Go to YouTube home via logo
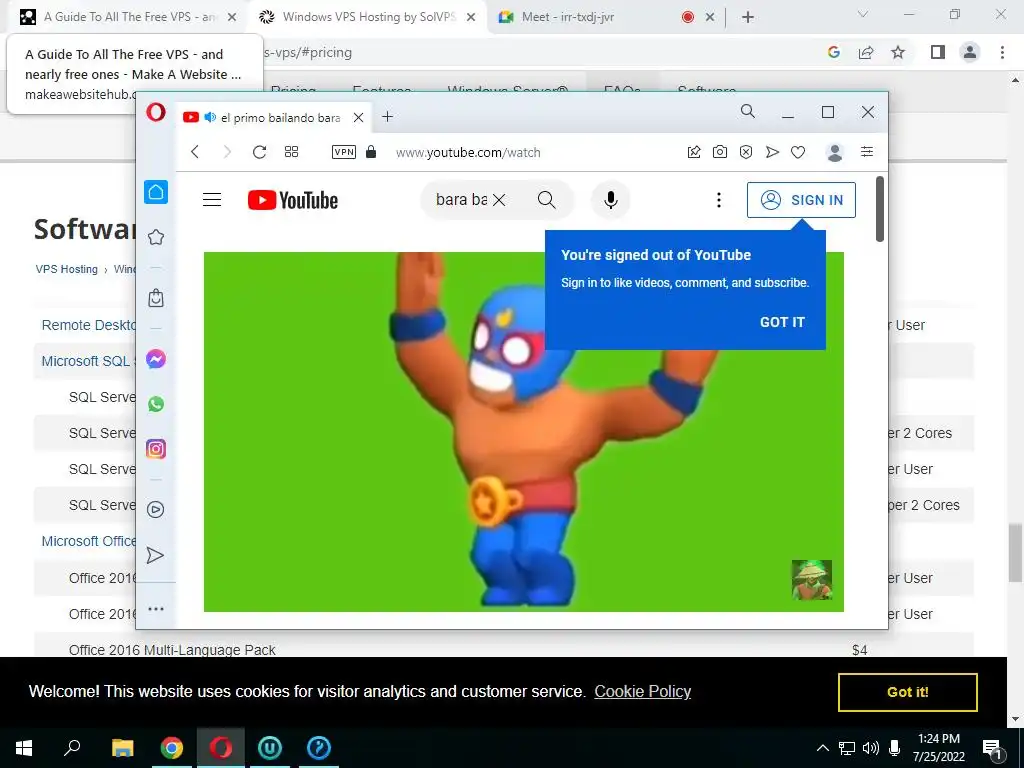 click(x=293, y=200)
